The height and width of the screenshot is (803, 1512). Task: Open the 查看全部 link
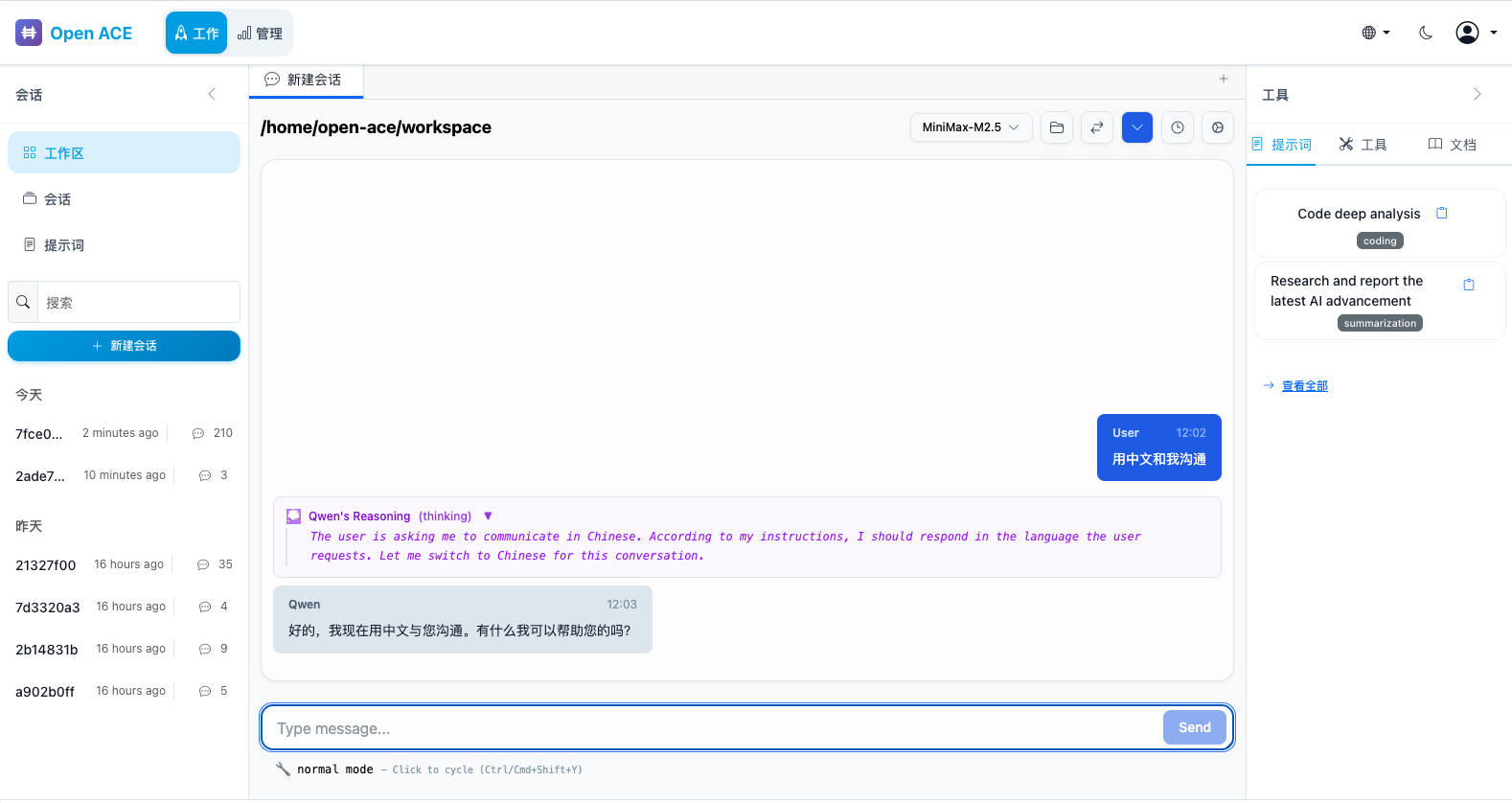point(1304,386)
